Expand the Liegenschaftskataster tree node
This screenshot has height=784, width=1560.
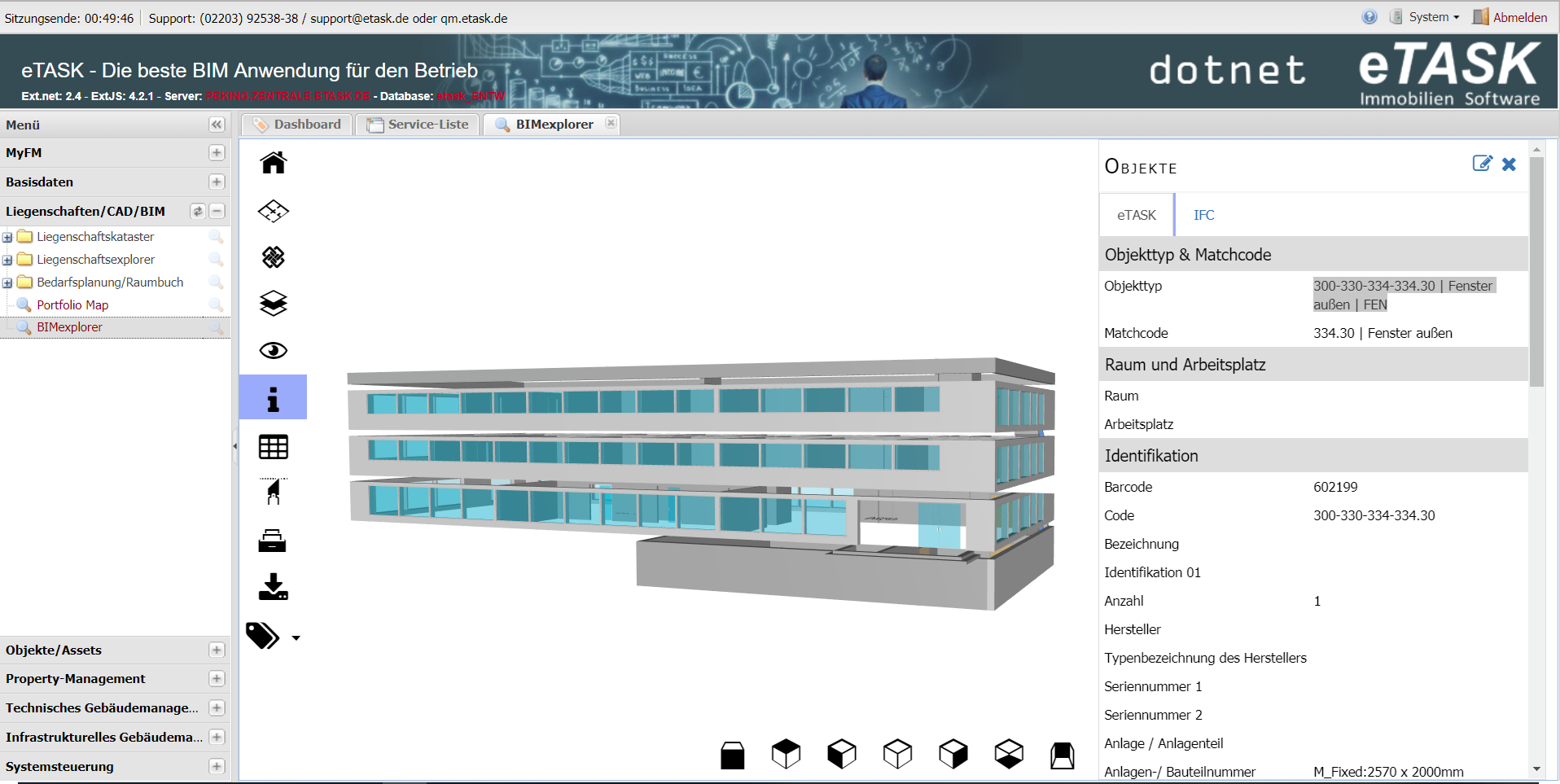click(7, 238)
